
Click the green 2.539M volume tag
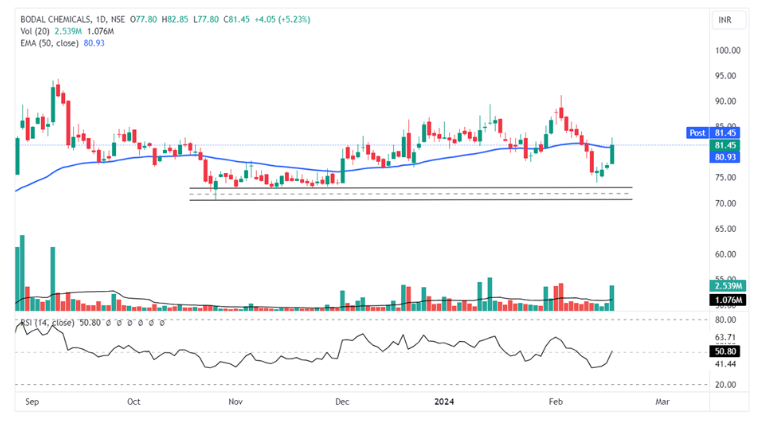pos(725,287)
